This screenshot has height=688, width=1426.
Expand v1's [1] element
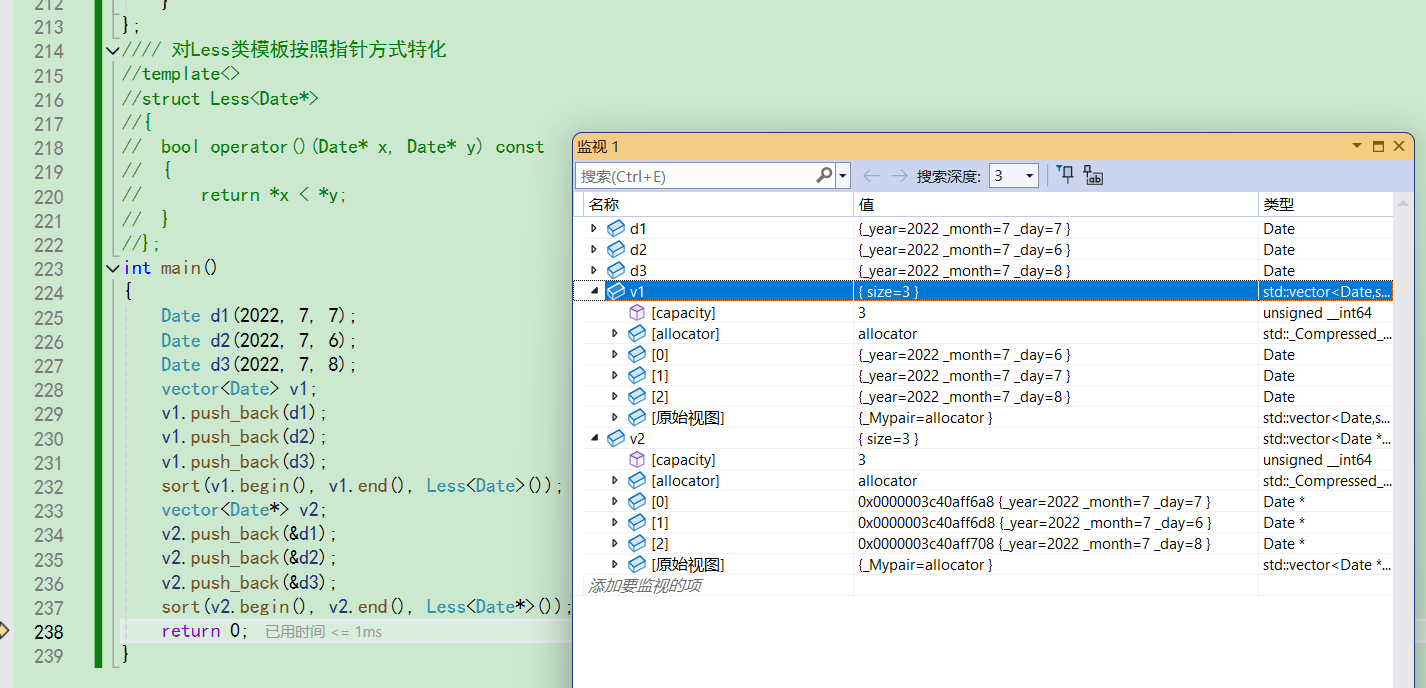[615, 375]
